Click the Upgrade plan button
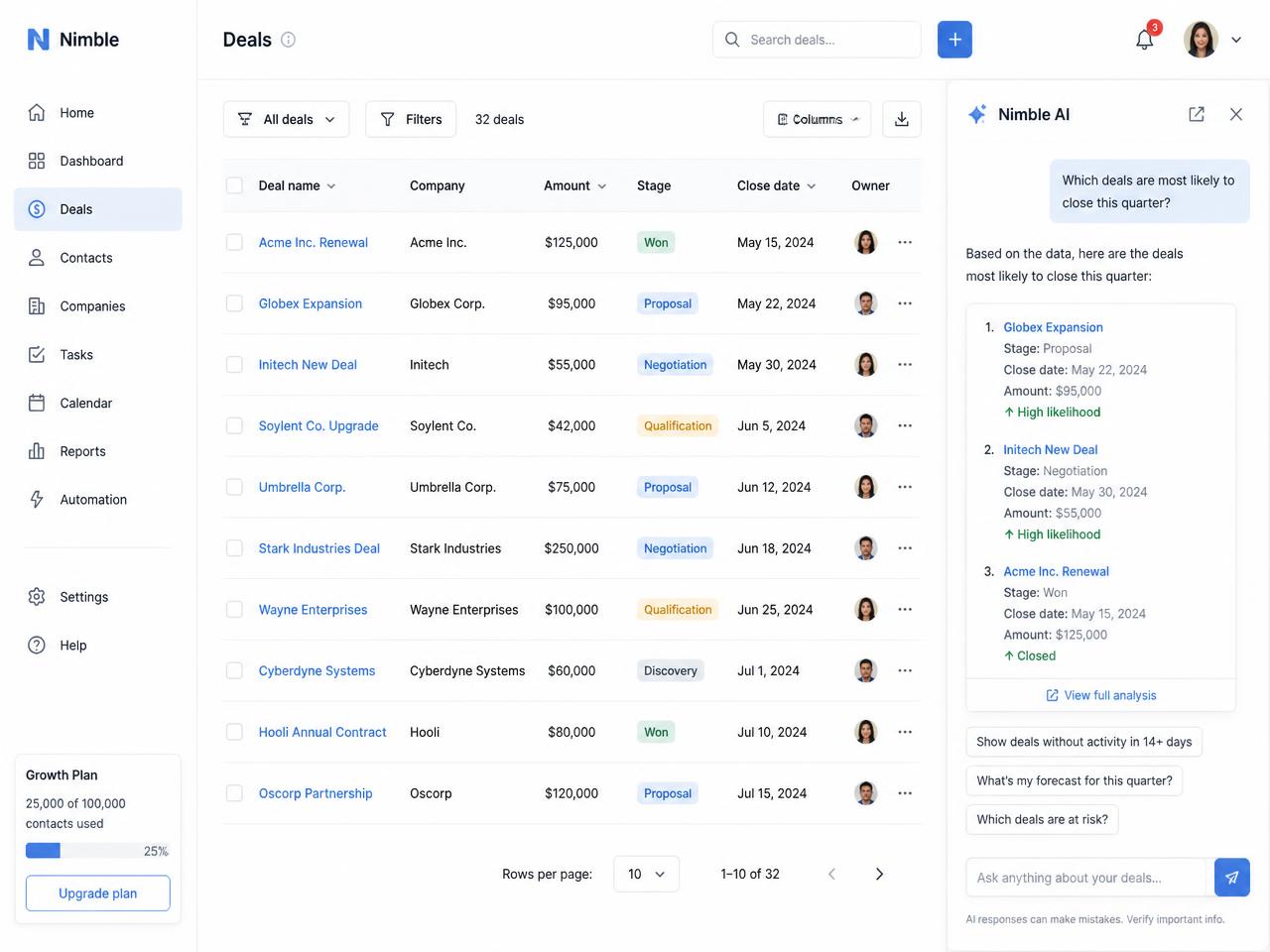This screenshot has height=952, width=1270. pyautogui.click(x=97, y=893)
